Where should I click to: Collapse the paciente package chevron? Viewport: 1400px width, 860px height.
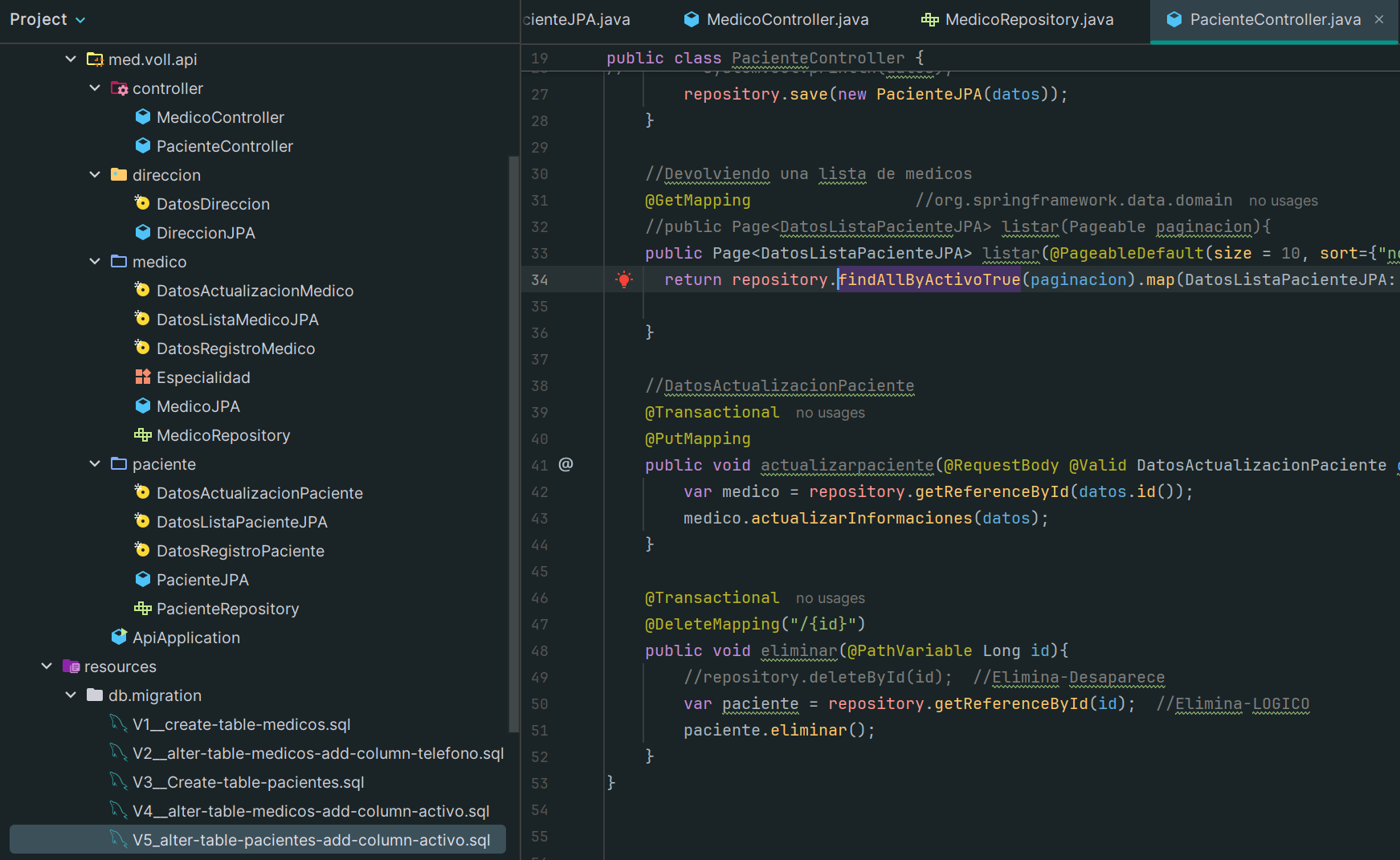(x=95, y=464)
